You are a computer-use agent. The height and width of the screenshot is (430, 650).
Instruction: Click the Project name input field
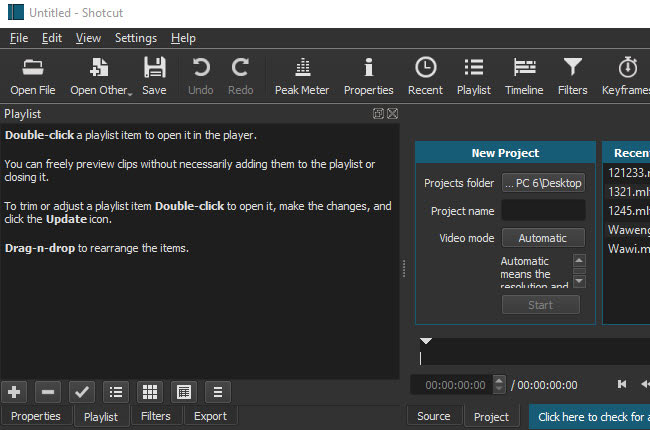pyautogui.click(x=543, y=211)
